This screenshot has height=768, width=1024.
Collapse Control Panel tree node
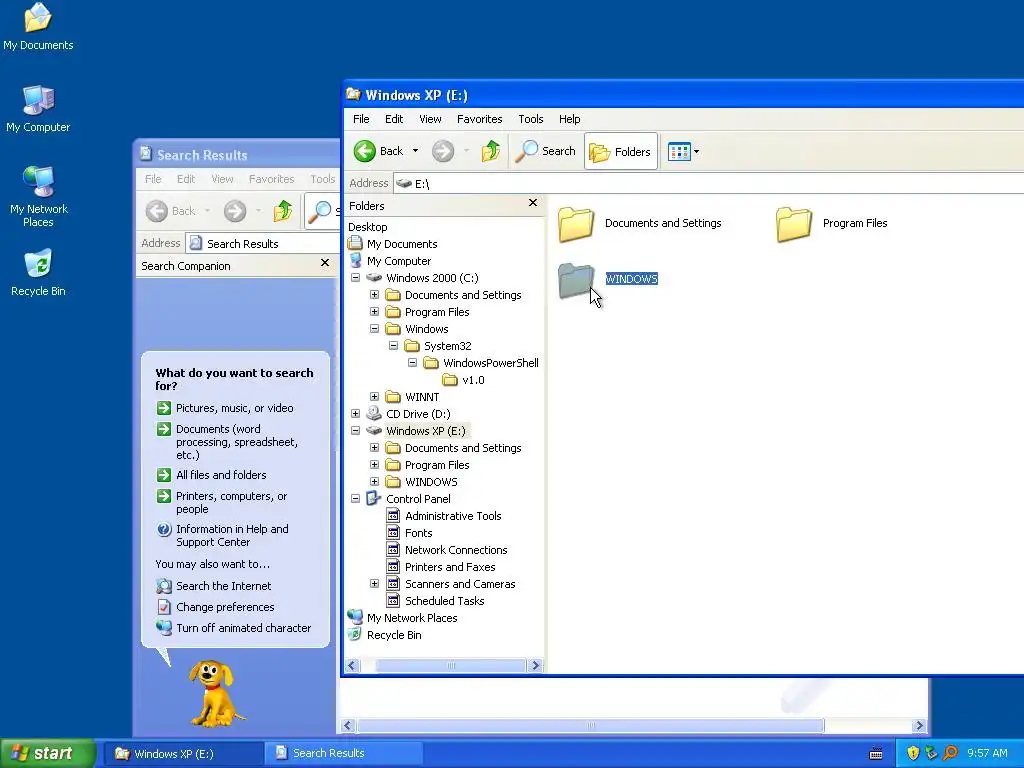[x=355, y=498]
